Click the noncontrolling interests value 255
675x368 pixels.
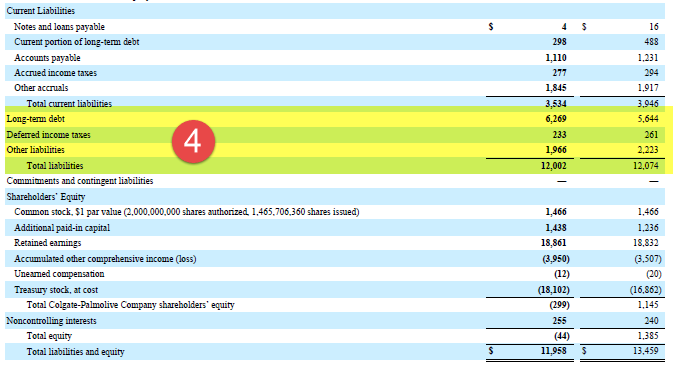(559, 321)
